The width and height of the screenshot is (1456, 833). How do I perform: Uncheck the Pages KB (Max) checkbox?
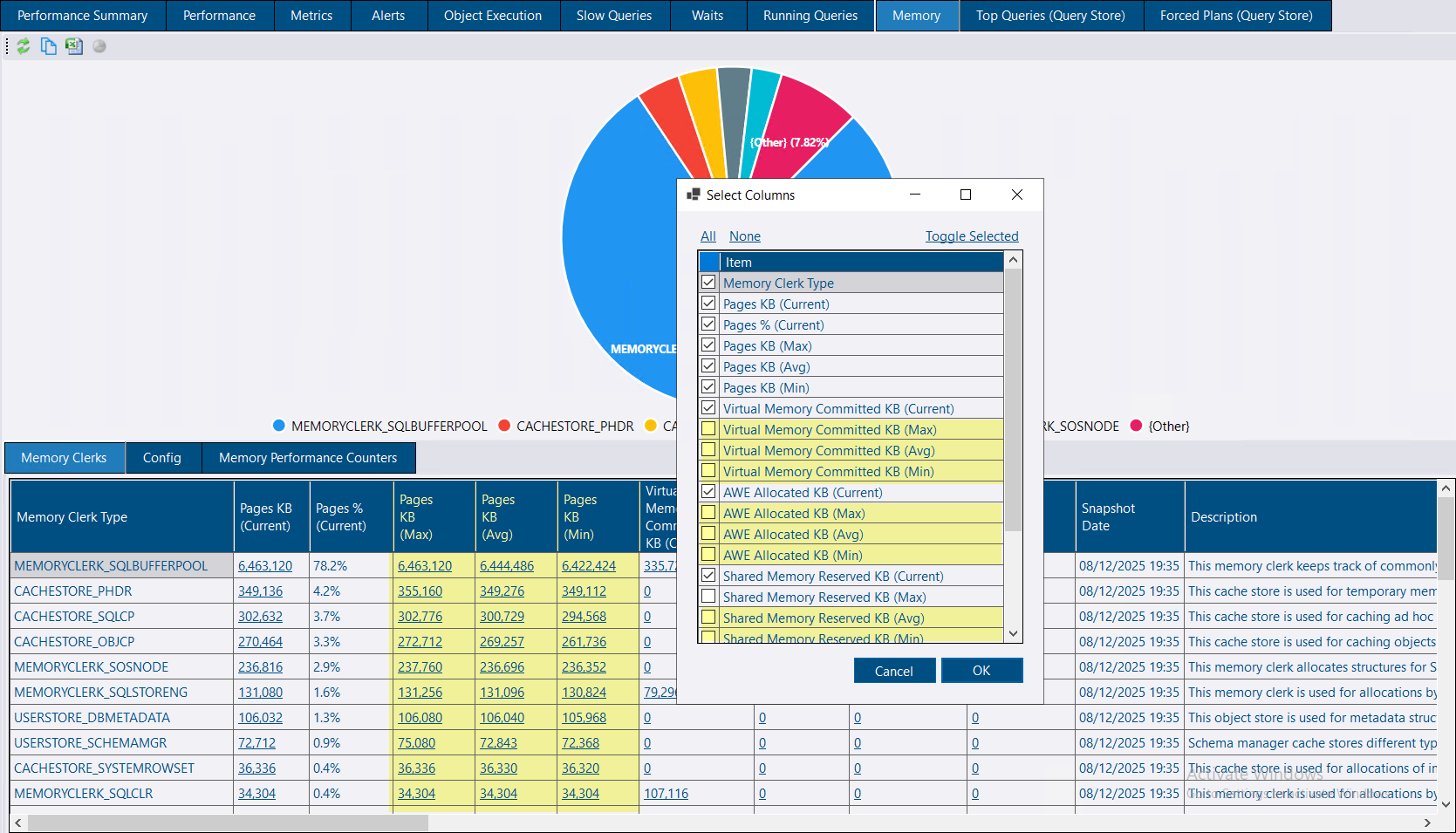click(708, 345)
